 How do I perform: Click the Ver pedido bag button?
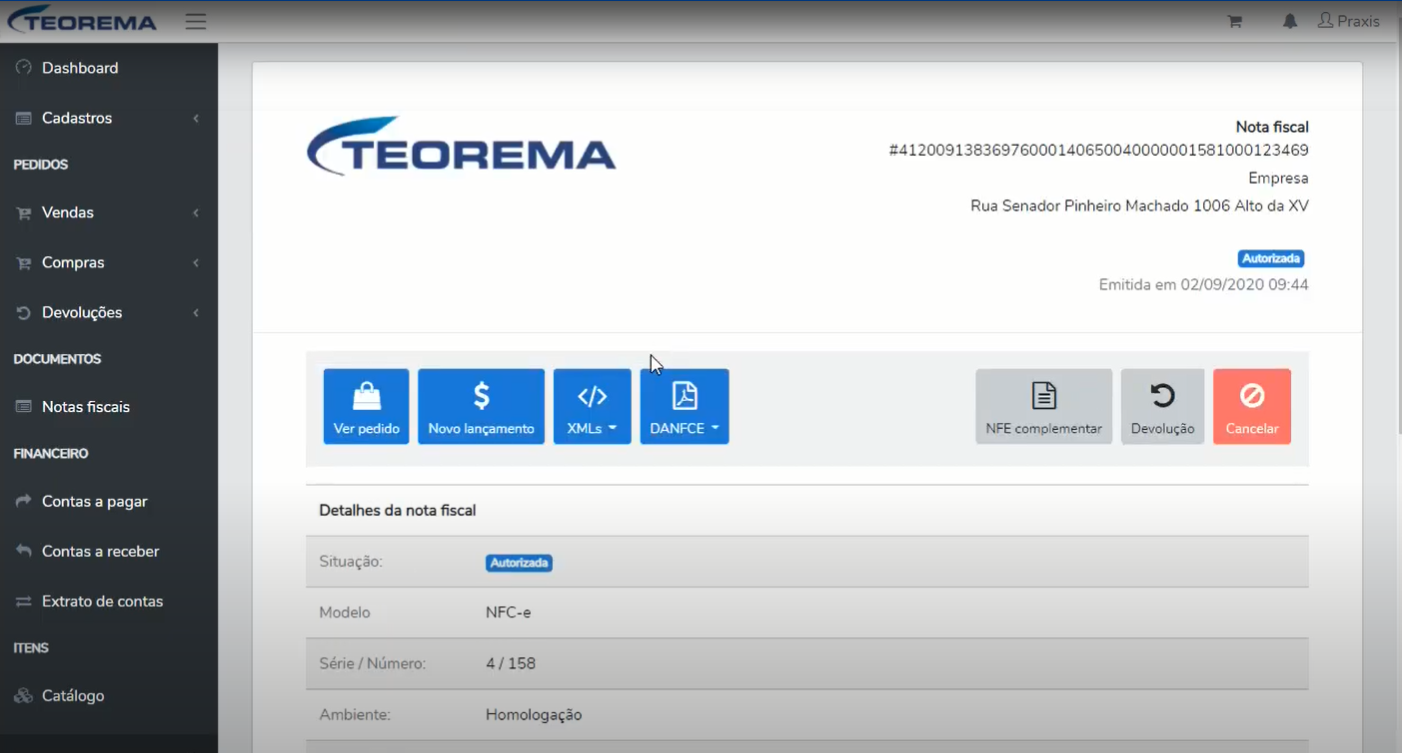pyautogui.click(x=366, y=406)
